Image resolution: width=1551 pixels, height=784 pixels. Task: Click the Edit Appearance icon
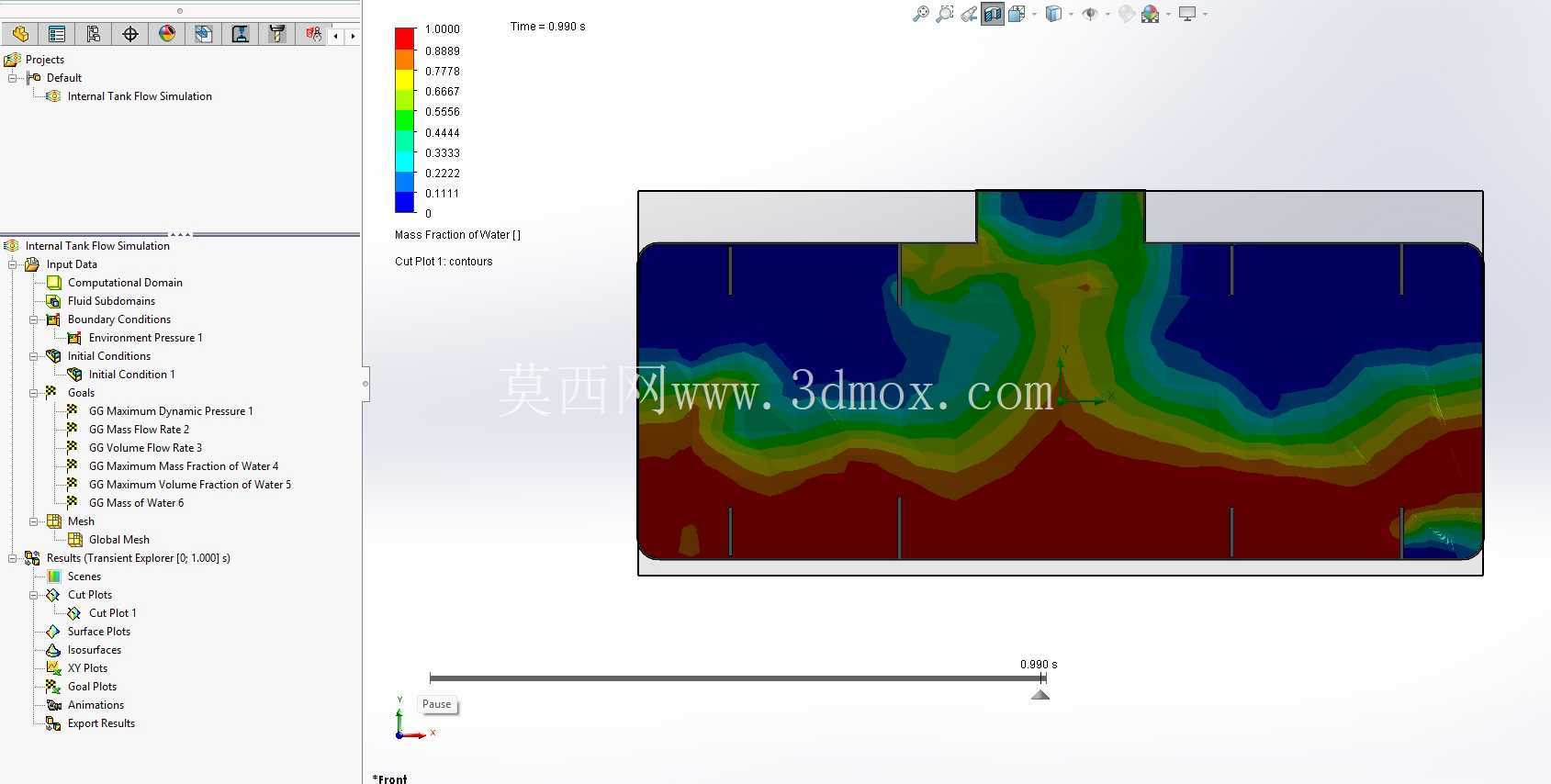click(1127, 14)
